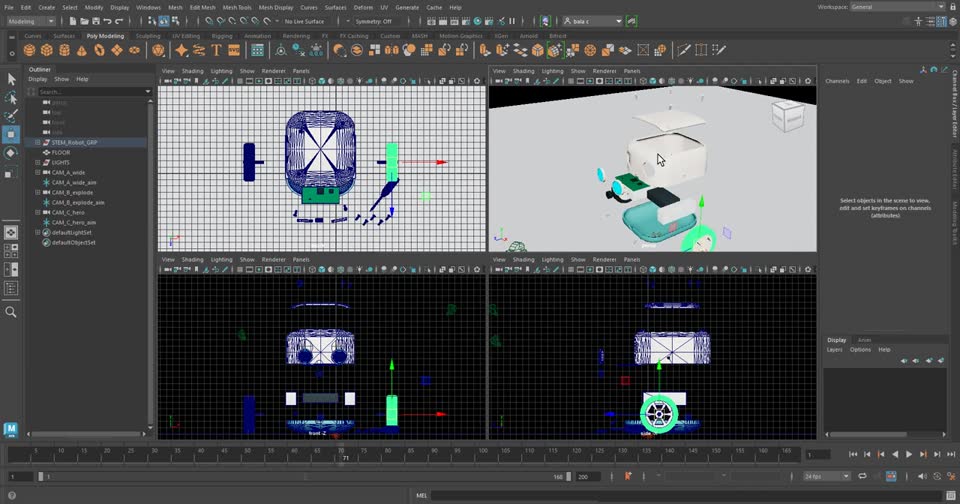Click the save scene icon
The image size is (960, 504).
(96, 21)
